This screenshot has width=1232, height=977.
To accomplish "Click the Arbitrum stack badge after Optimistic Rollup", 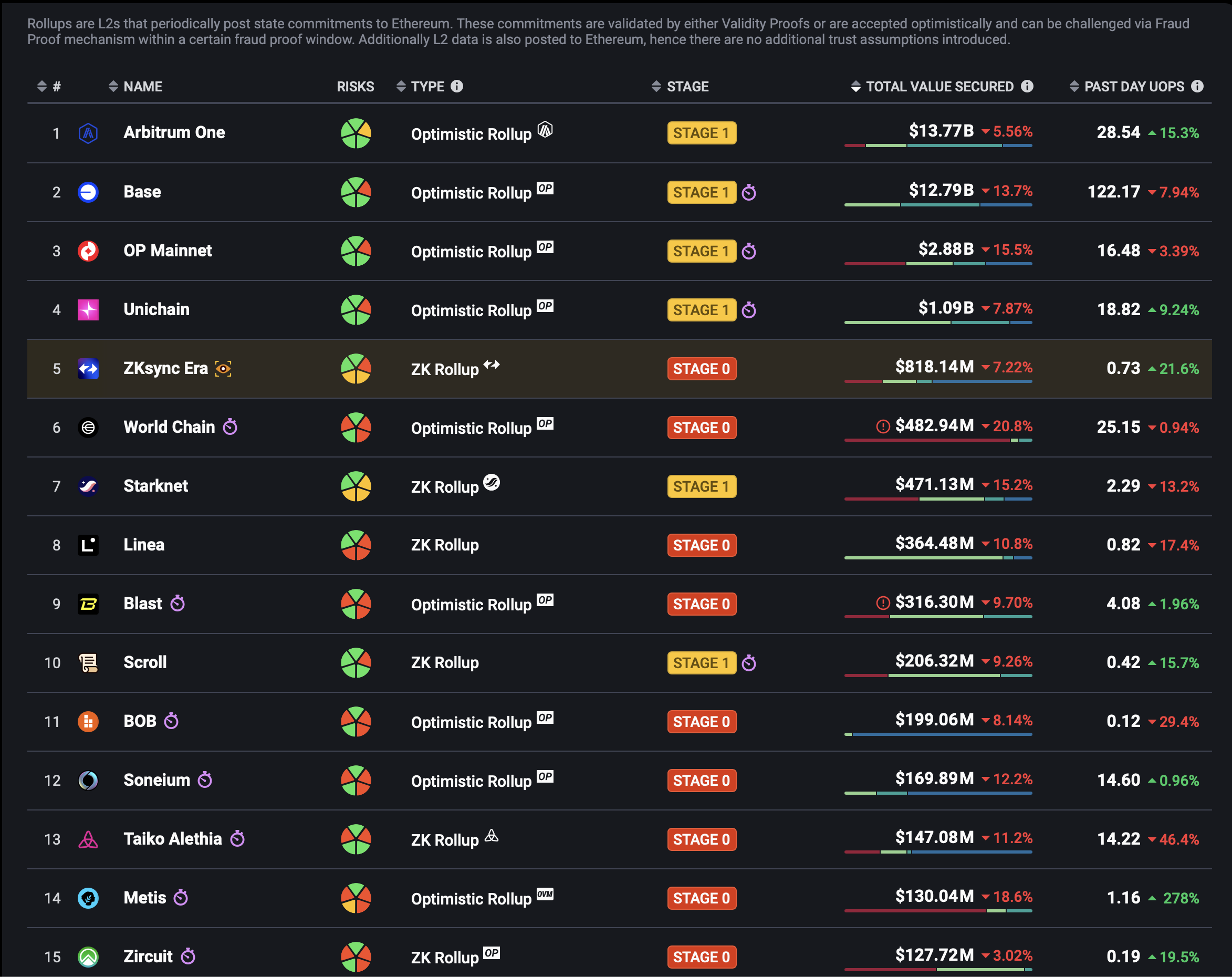I will [545, 130].
